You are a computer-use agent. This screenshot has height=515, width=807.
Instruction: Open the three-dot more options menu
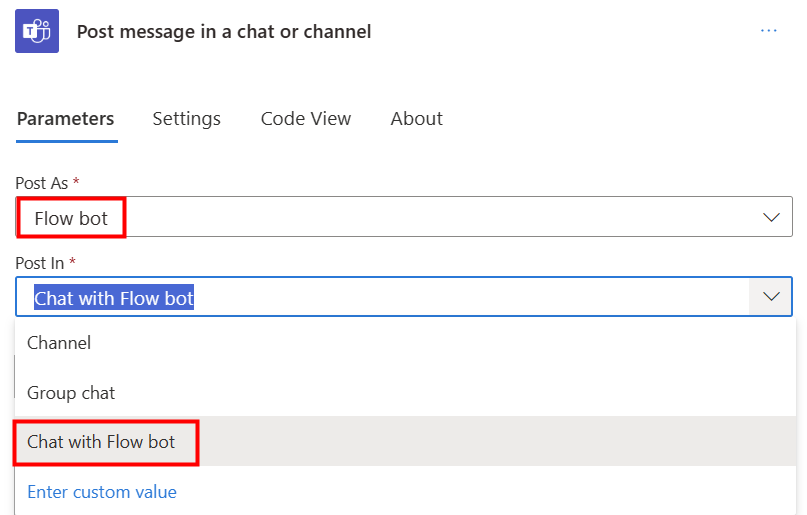coord(768,31)
